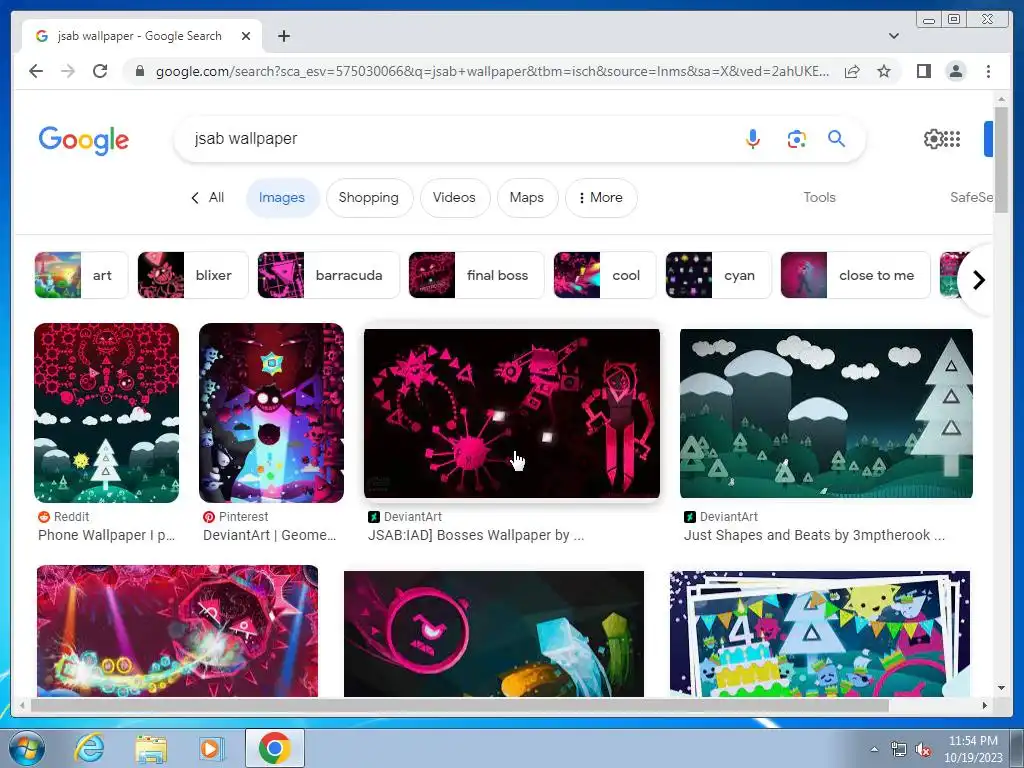Open Google quick settings gear icon
The image size is (1024, 768).
933,138
